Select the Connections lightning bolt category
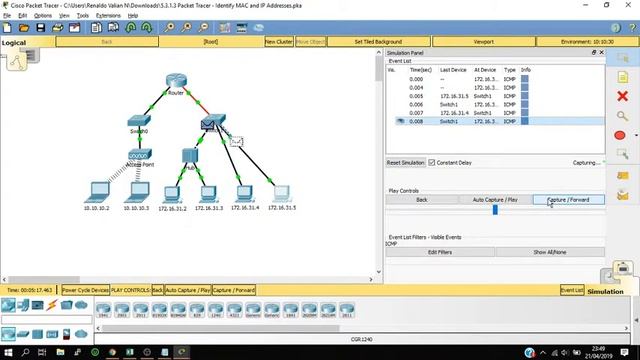 [52, 305]
